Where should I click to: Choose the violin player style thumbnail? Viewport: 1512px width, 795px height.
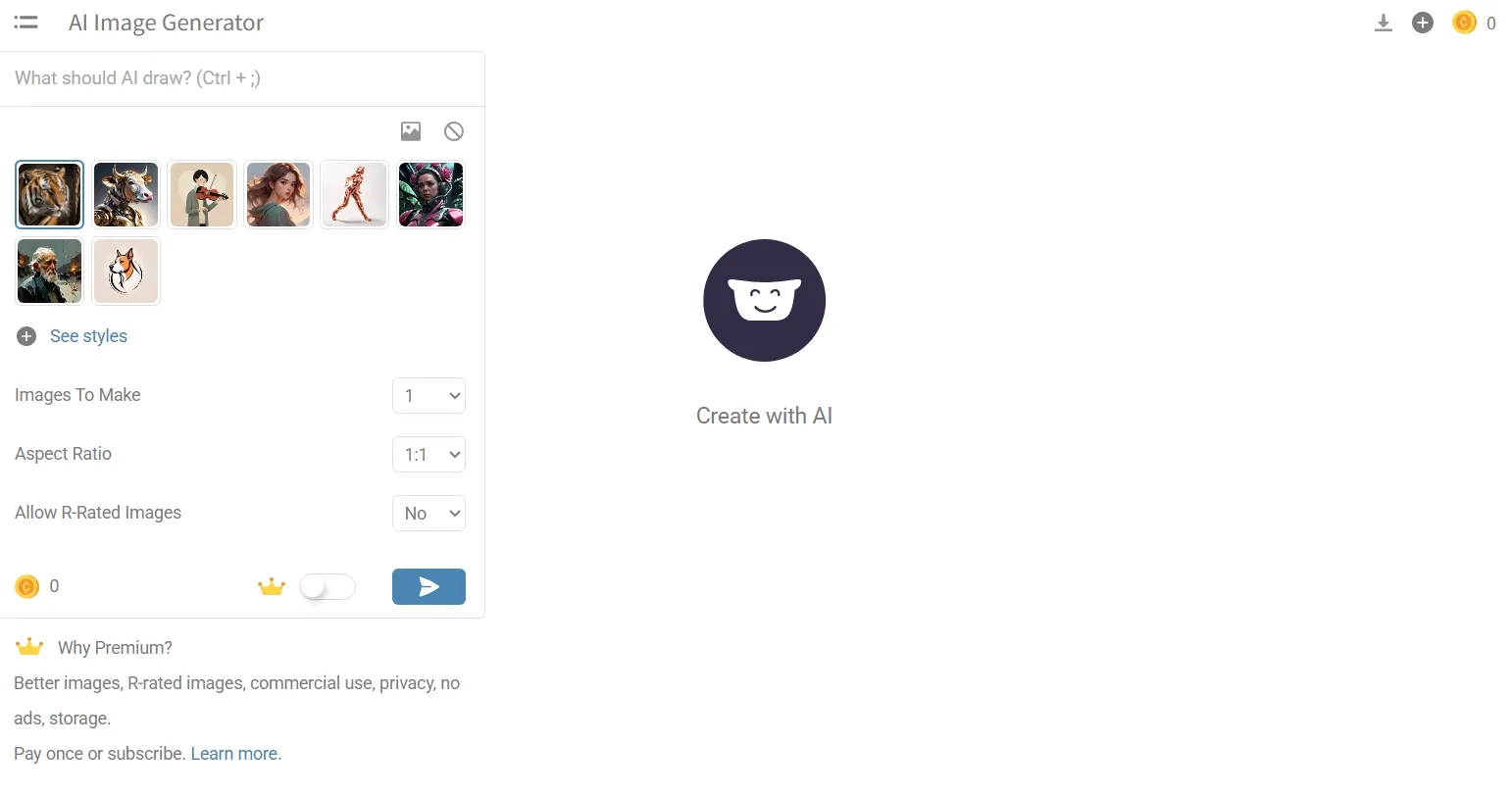(x=202, y=194)
